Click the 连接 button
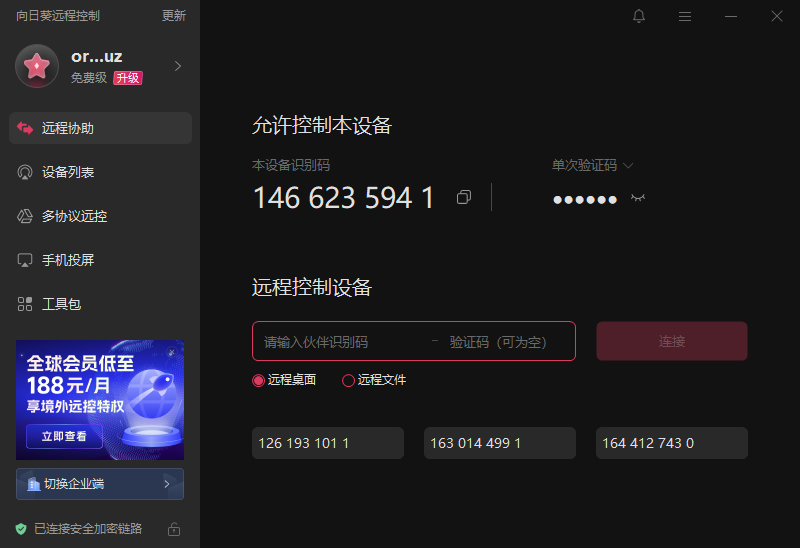The height and width of the screenshot is (548, 800). 672,341
